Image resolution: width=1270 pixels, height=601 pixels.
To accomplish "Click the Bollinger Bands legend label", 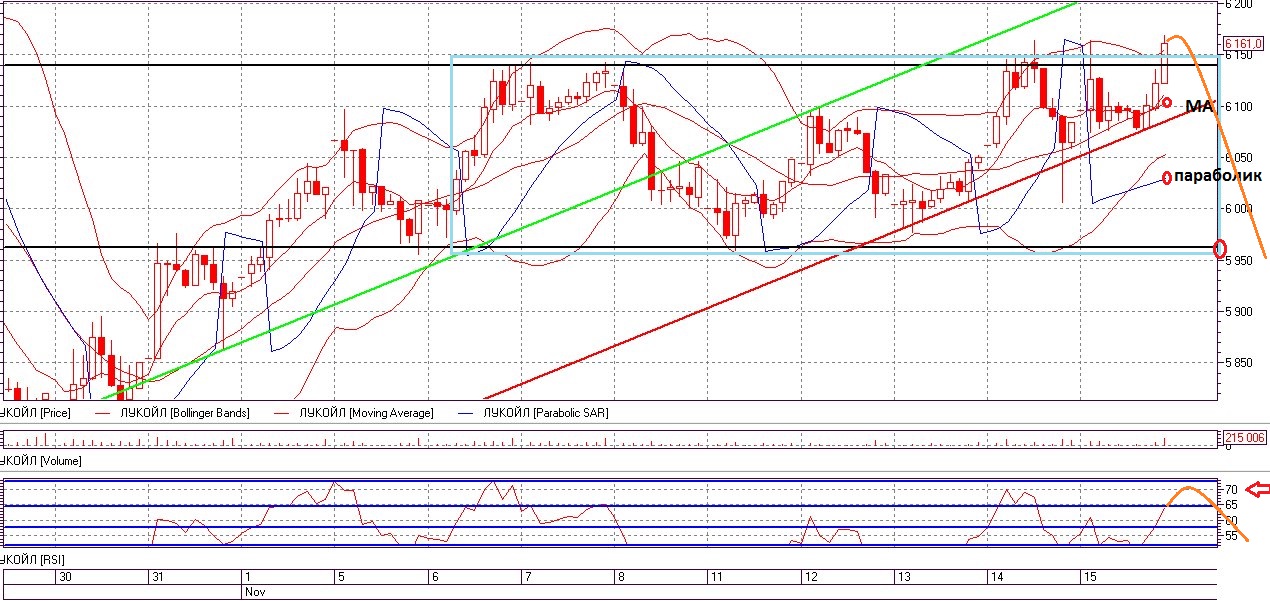I will coord(186,412).
